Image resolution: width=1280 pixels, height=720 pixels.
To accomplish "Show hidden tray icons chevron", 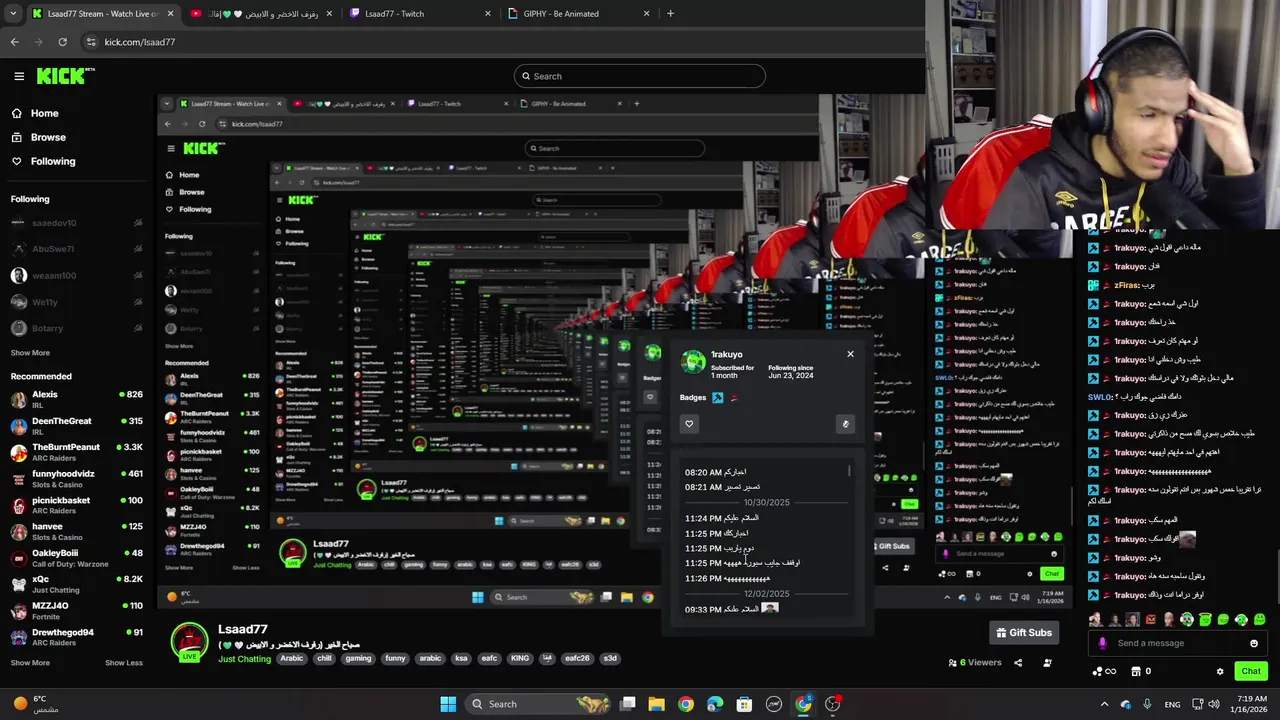I will pos(1104,705).
